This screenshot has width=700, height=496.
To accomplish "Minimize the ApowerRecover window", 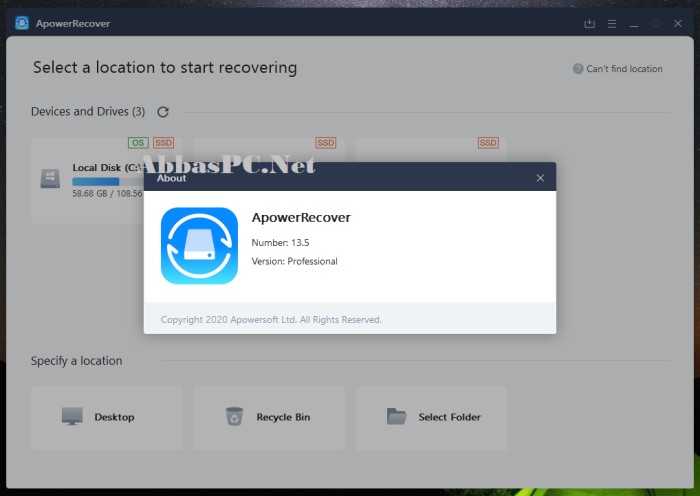I will 633,24.
